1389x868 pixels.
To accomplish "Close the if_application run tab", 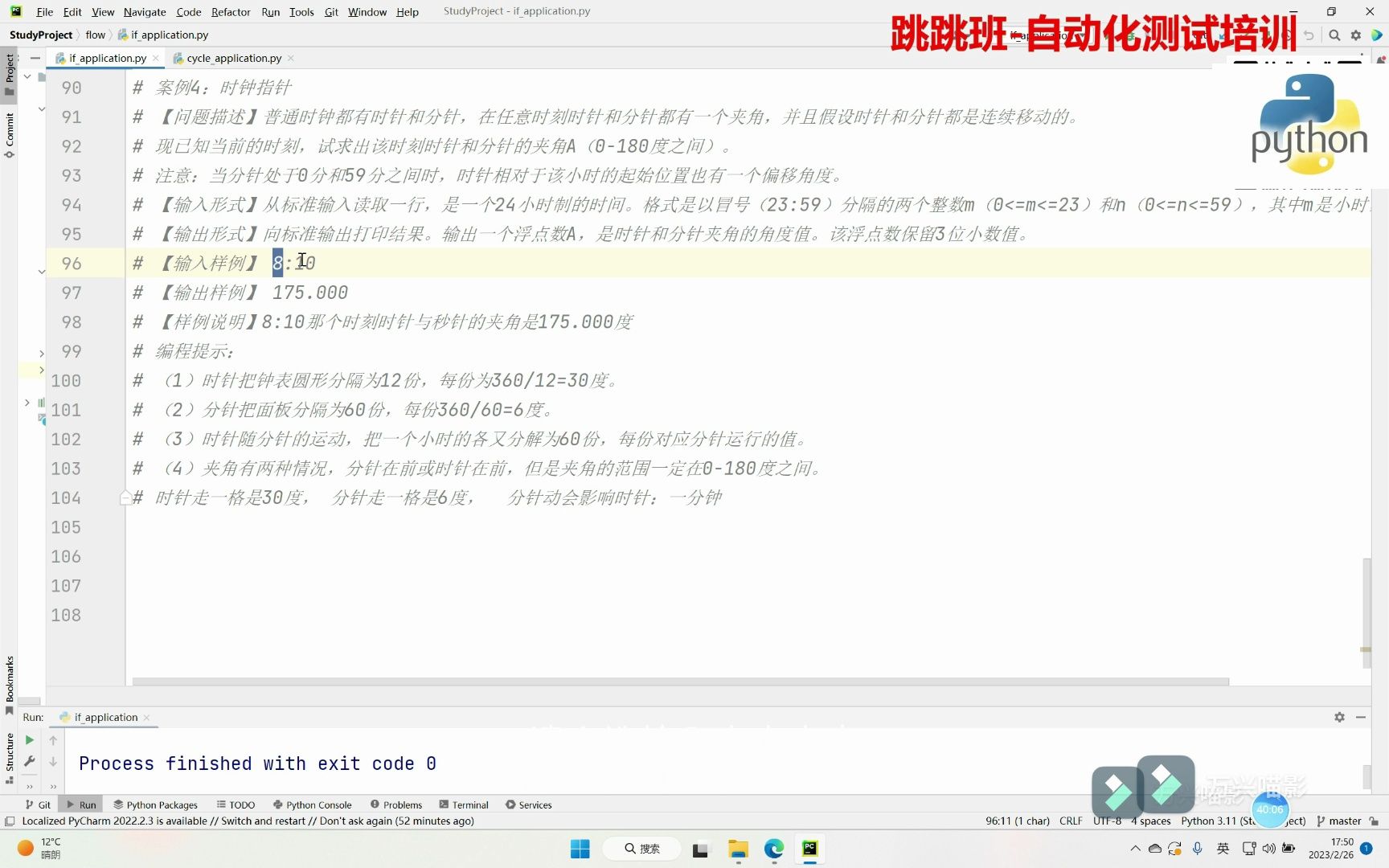I will coord(146,718).
